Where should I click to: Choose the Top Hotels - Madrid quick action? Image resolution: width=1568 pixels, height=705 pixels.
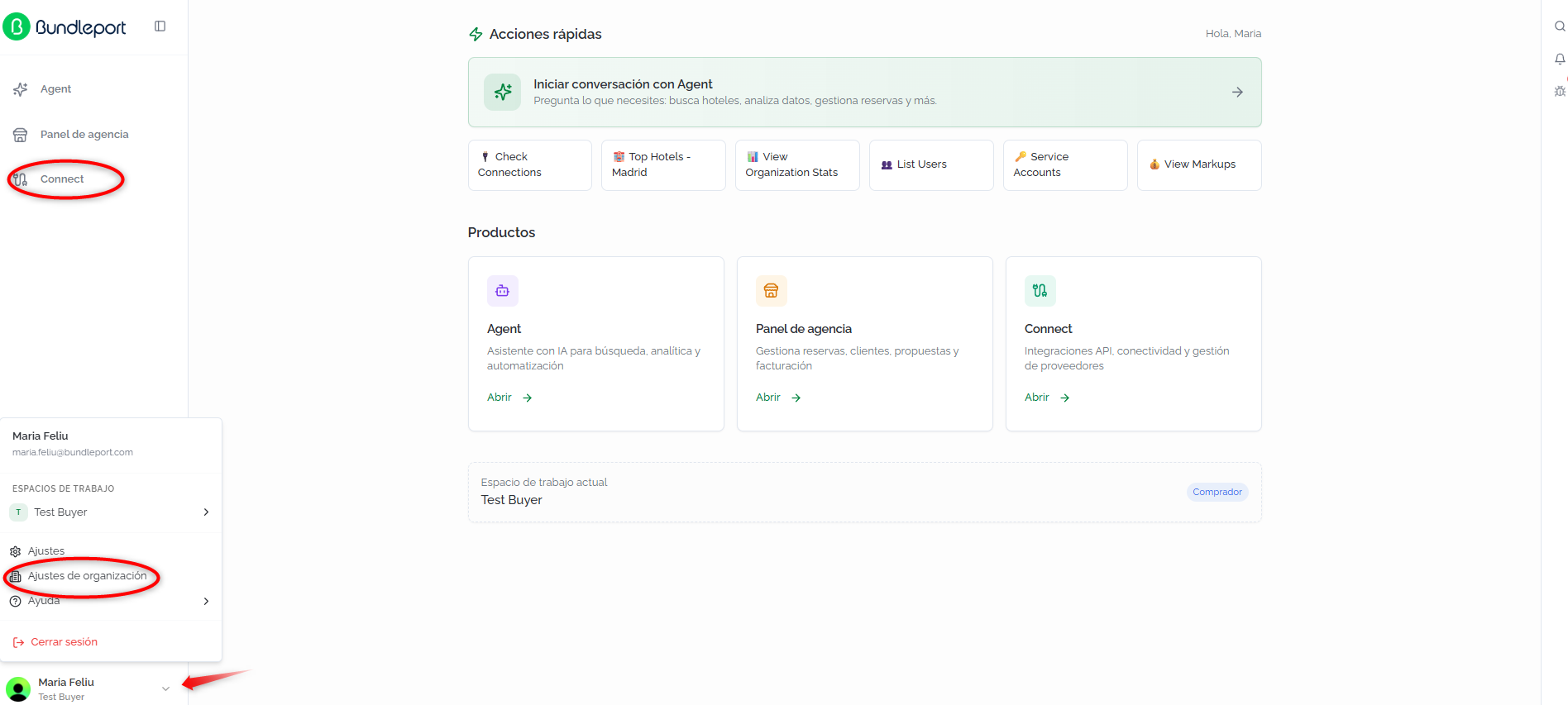click(x=663, y=164)
